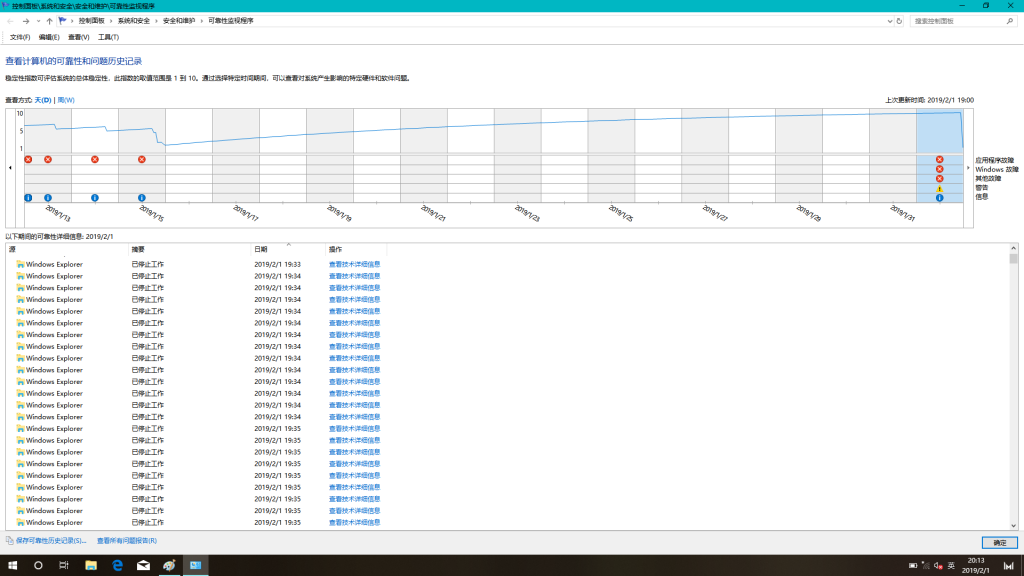Image resolution: width=1024 pixels, height=576 pixels.
Task: Open the 工具(T) menu
Action: point(108,37)
